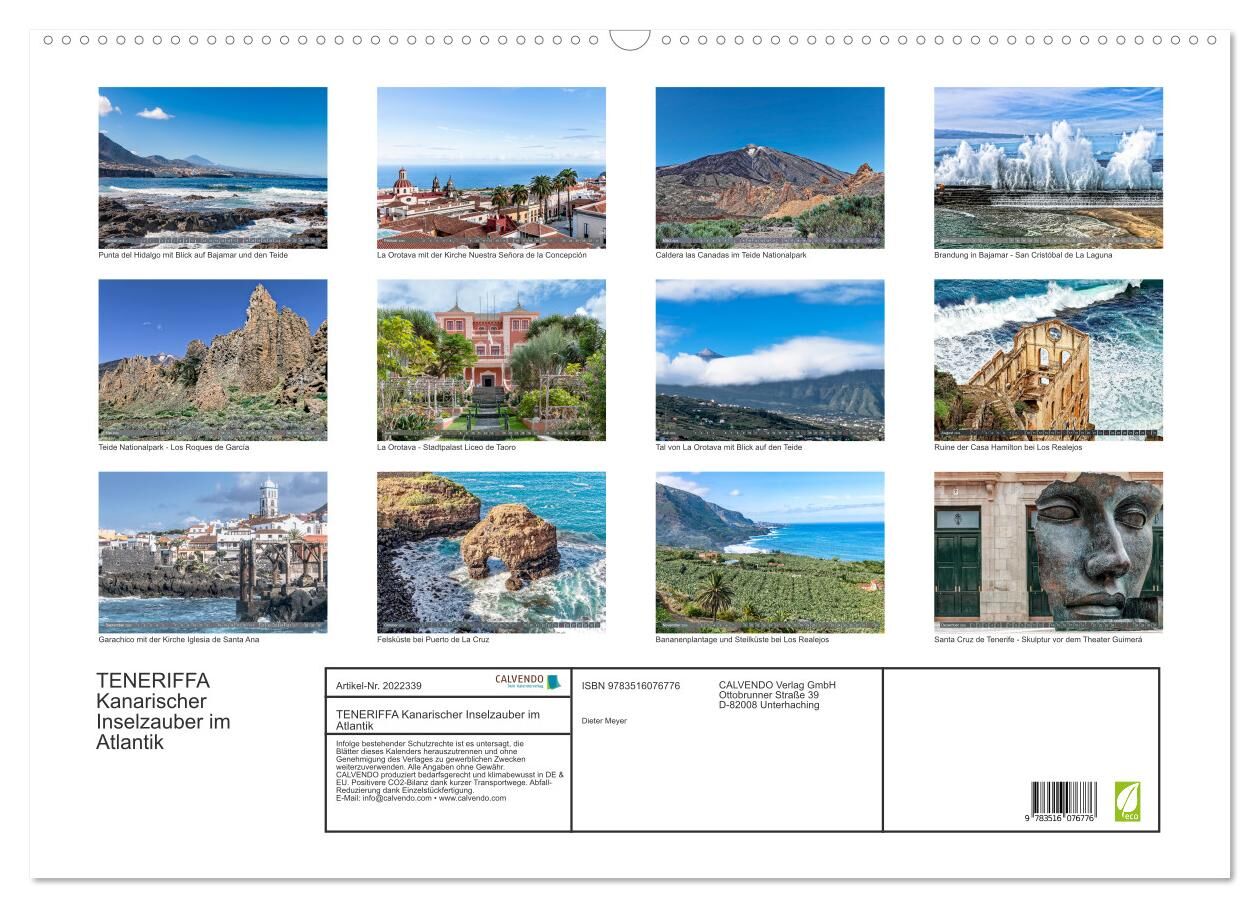1260x908 pixels.
Task: Select the Puerto de La Cruz rock arch photo
Action: pyautogui.click(x=491, y=552)
